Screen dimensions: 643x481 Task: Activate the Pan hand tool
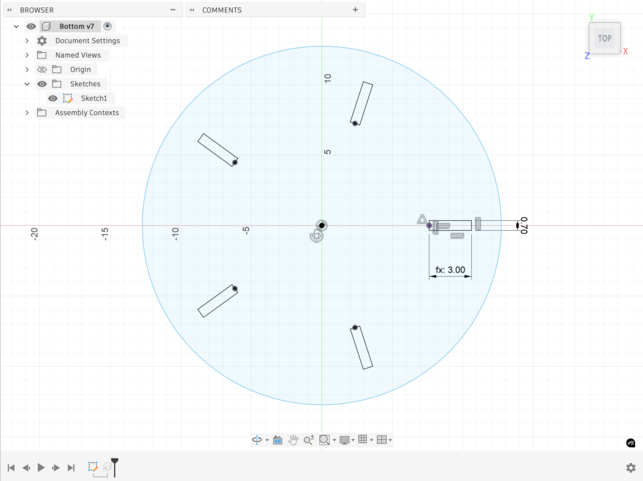click(293, 440)
